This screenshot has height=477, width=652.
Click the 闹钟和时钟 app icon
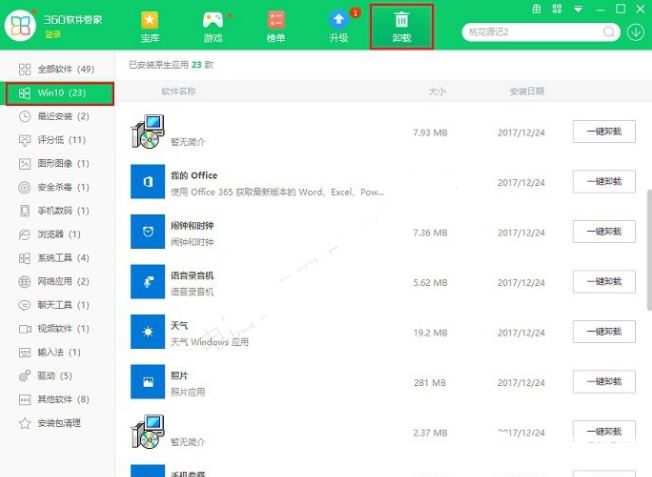point(148,232)
